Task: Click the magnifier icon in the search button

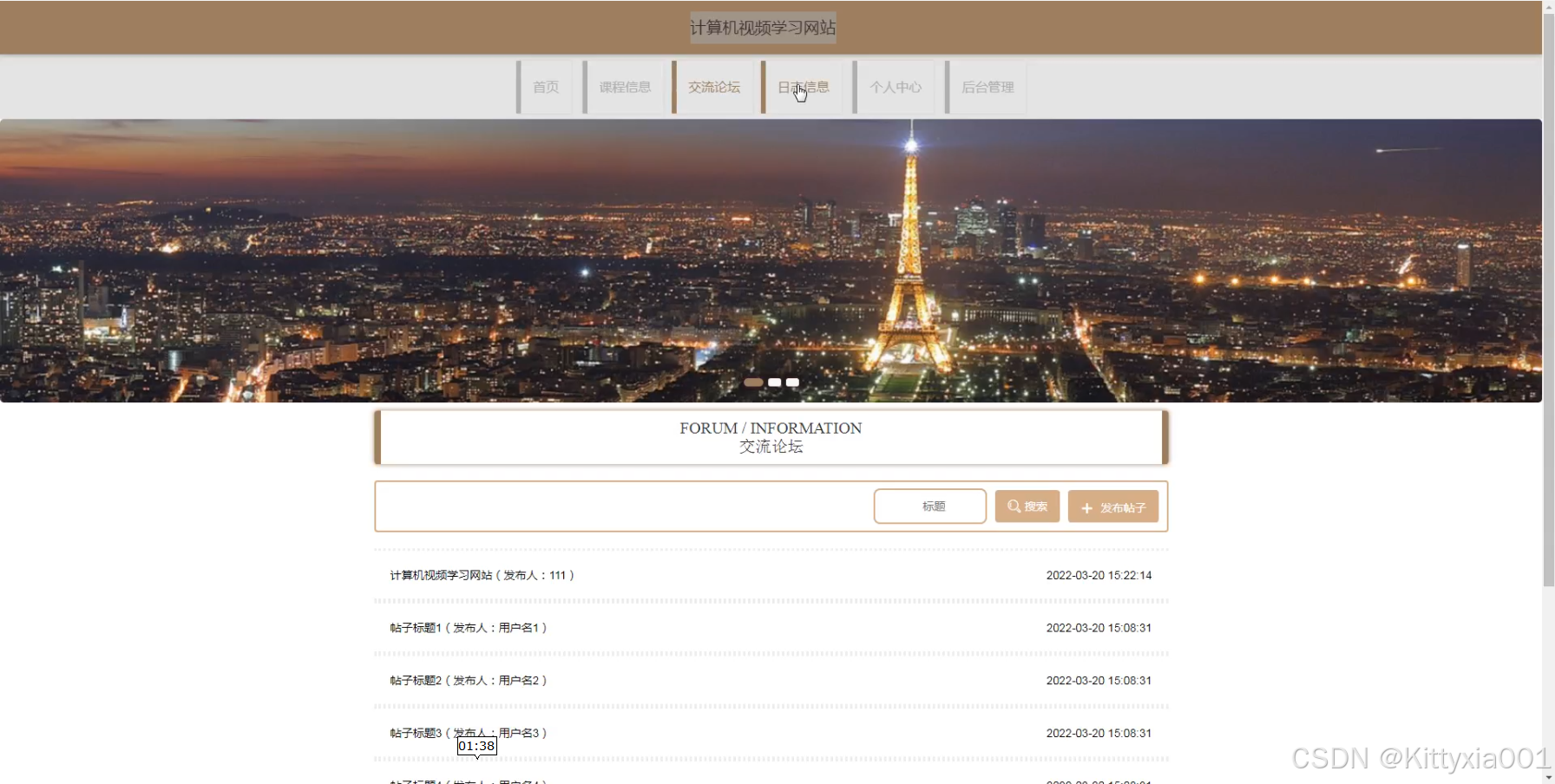Action: pyautogui.click(x=1014, y=506)
